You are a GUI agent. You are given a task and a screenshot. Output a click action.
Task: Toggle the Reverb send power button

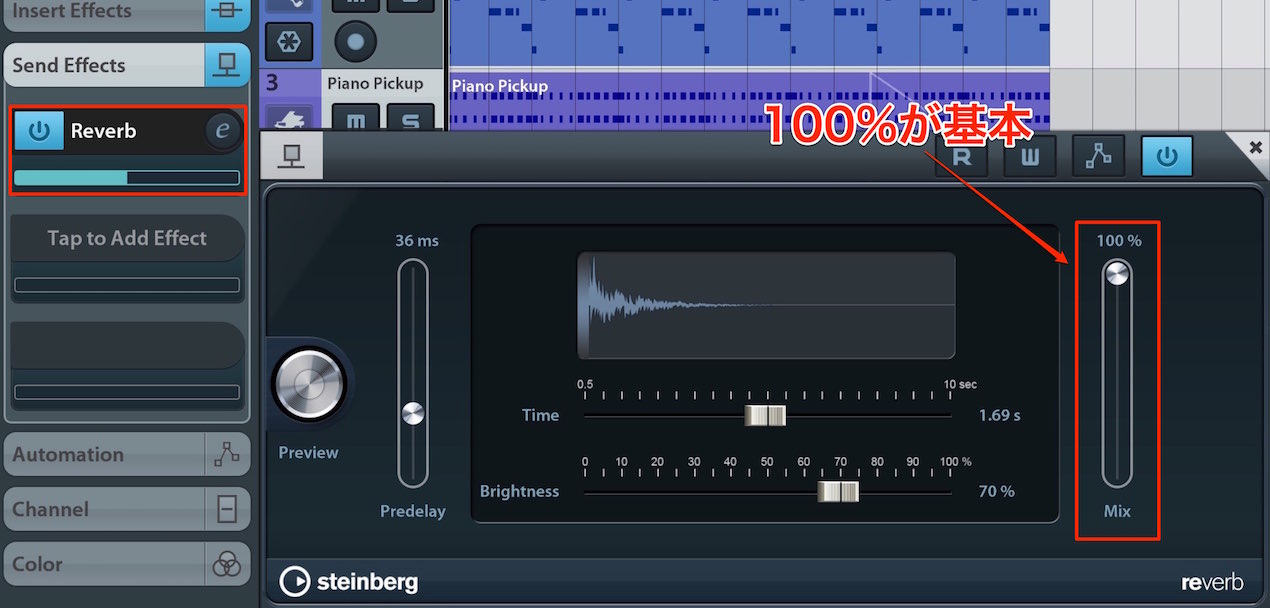39,131
